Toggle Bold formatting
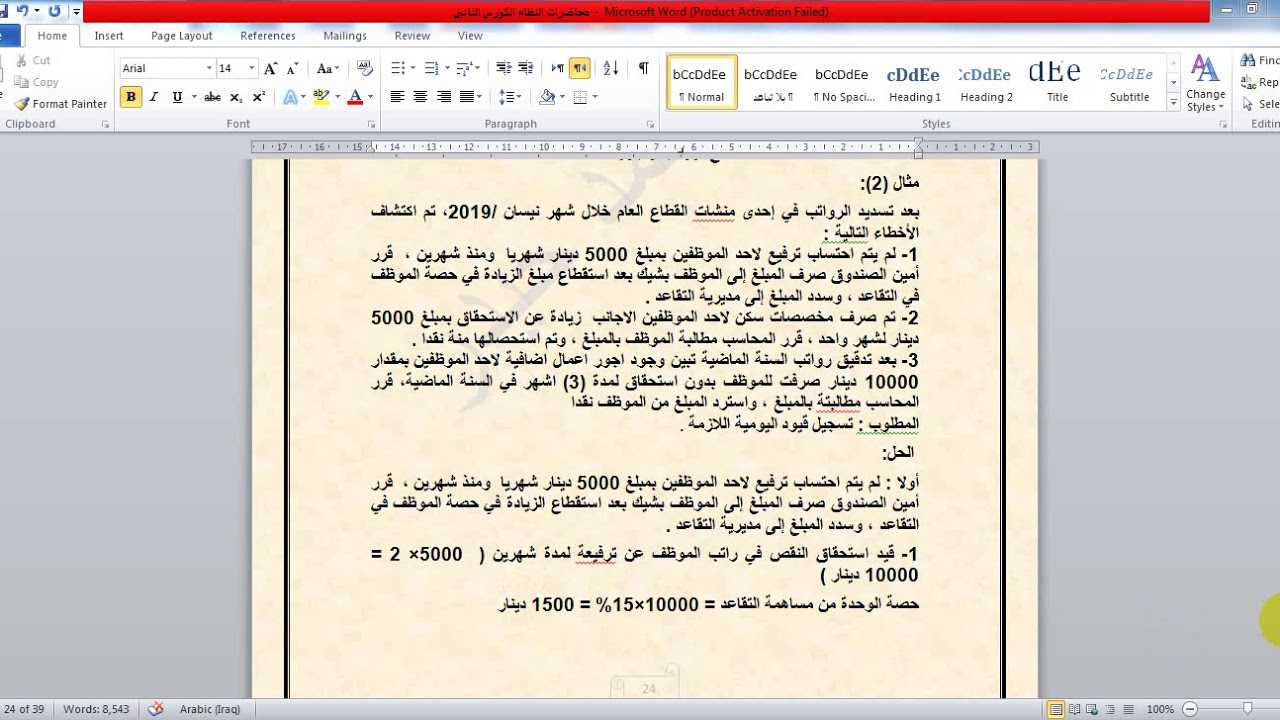 [131, 97]
